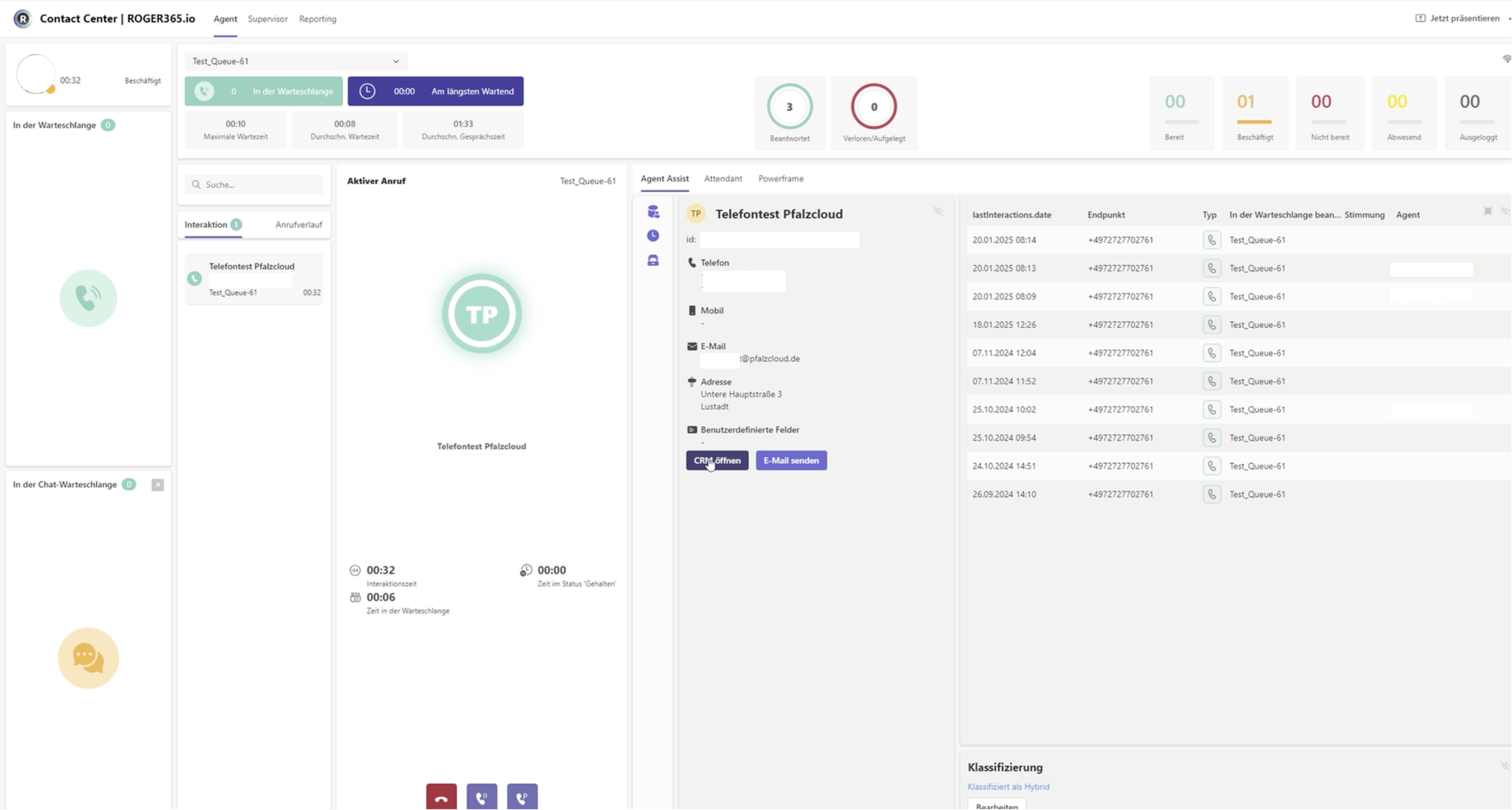Open the clock history icon in the Agent Assist sidebar
This screenshot has width=1512, height=810.
[653, 236]
